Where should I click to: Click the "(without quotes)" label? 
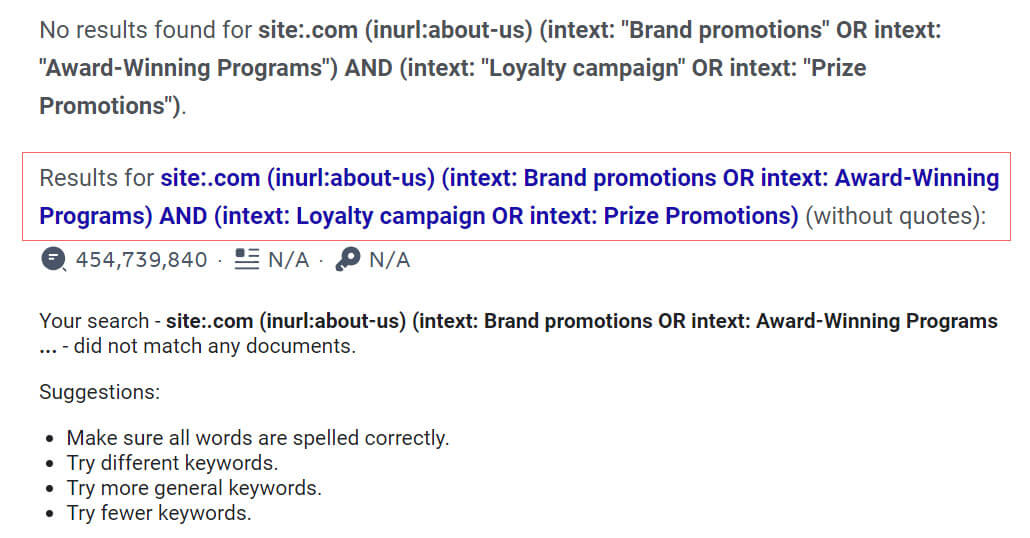click(x=895, y=216)
